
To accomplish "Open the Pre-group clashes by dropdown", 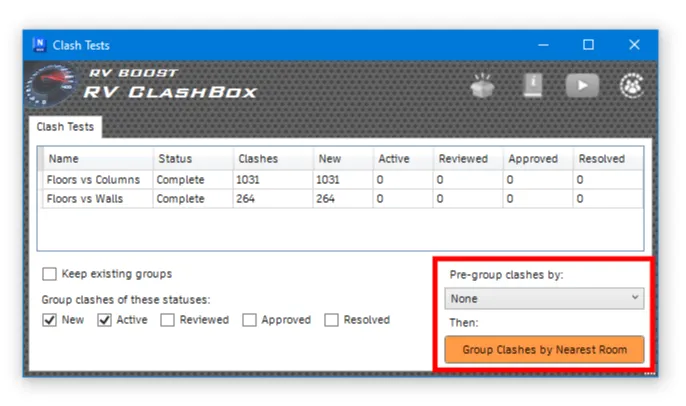I will click(543, 298).
